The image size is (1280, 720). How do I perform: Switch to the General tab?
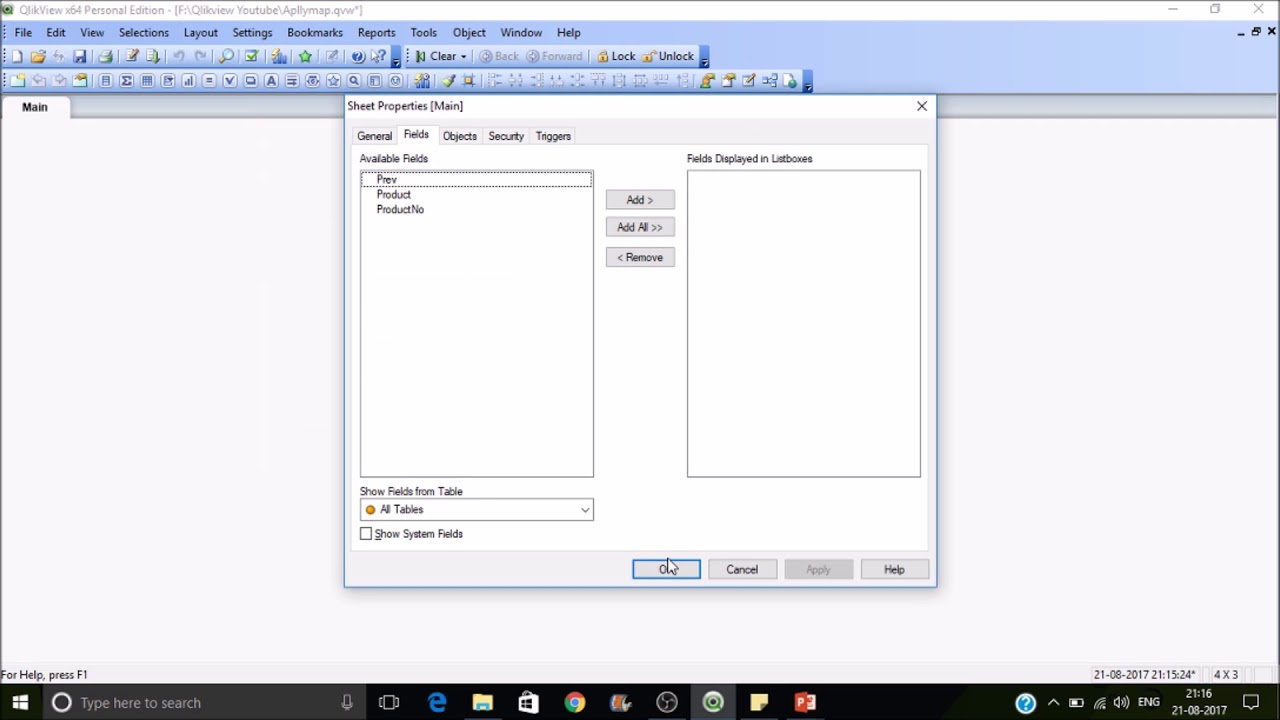pos(375,136)
